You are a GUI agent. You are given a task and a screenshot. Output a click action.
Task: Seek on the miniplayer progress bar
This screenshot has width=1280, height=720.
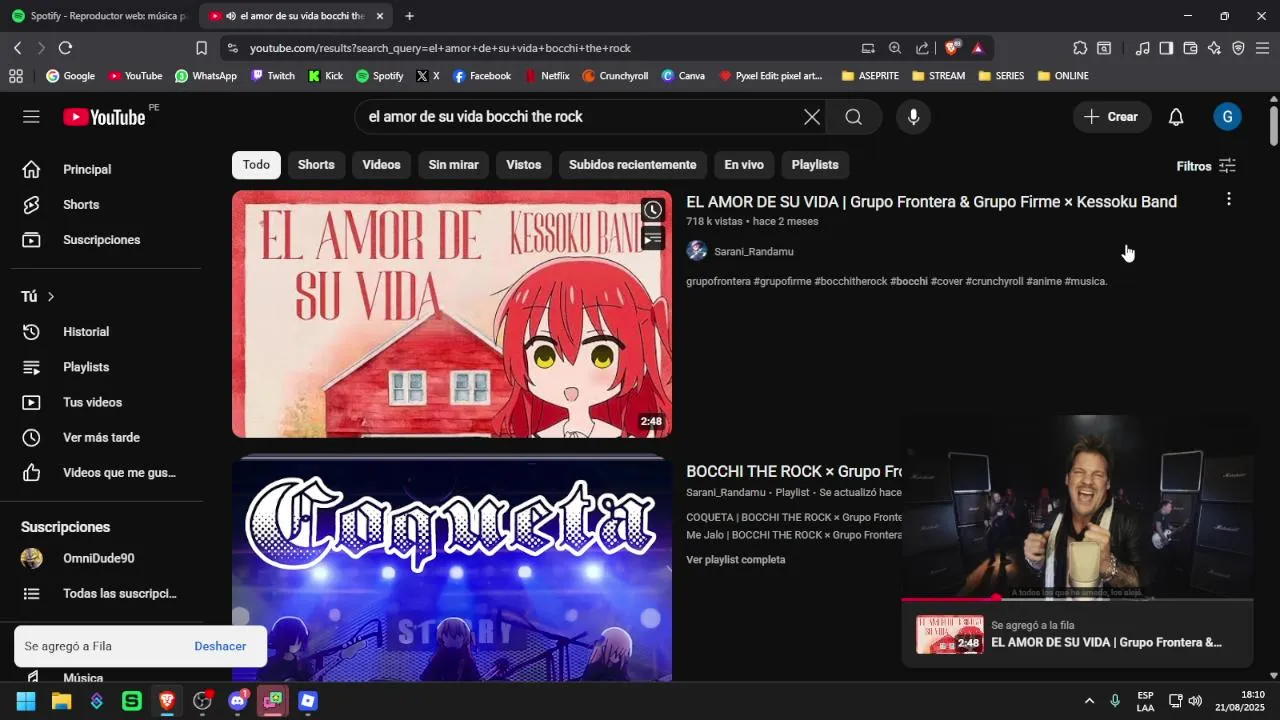[x=1077, y=599]
